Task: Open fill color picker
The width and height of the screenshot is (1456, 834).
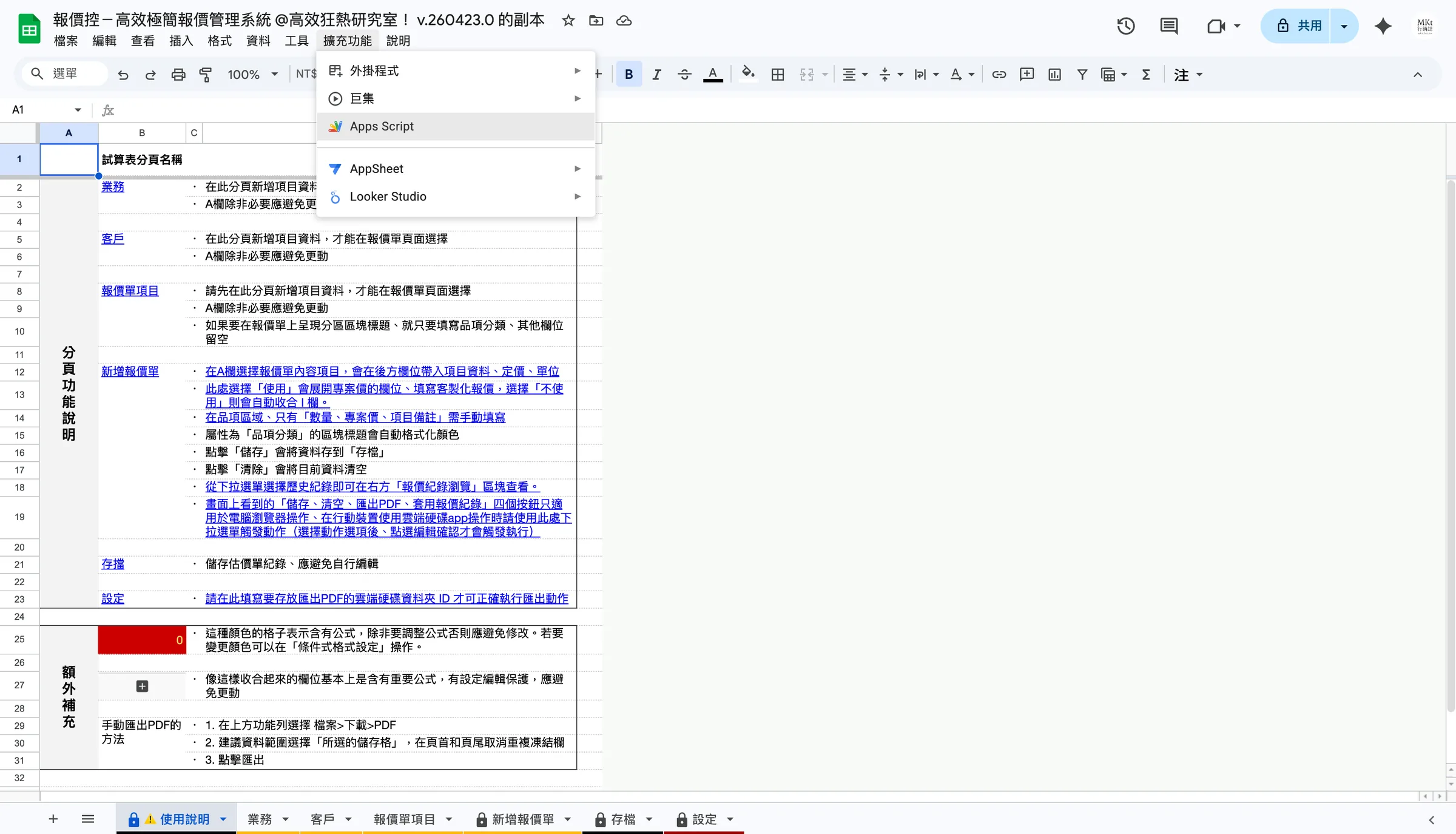Action: [748, 75]
